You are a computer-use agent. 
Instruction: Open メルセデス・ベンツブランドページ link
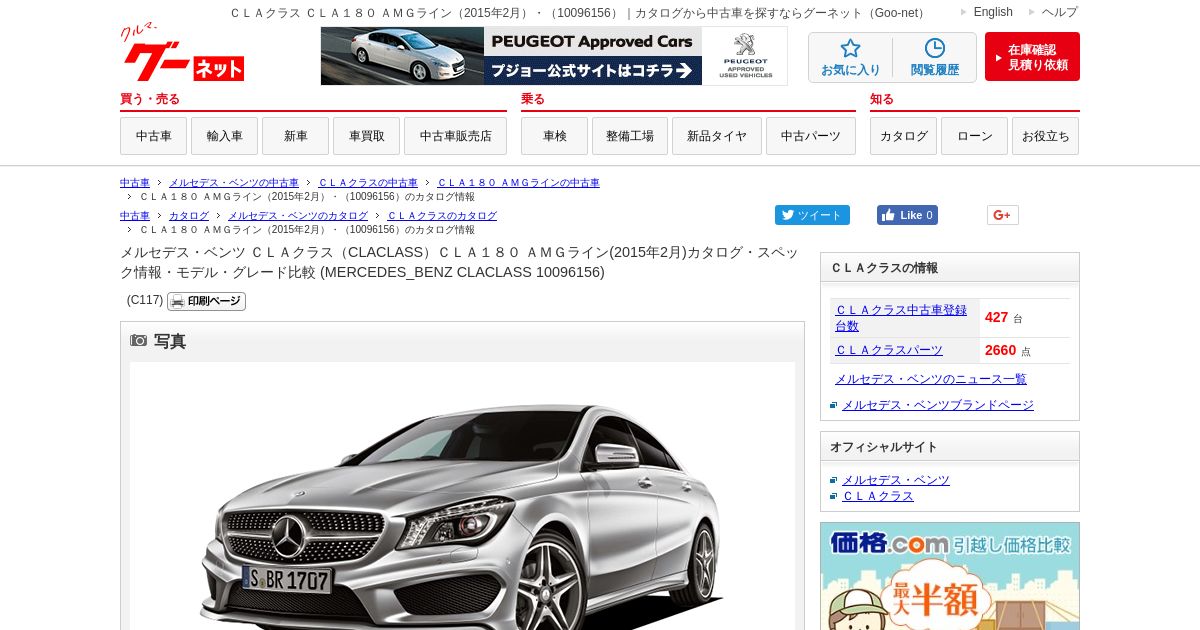[x=938, y=405]
